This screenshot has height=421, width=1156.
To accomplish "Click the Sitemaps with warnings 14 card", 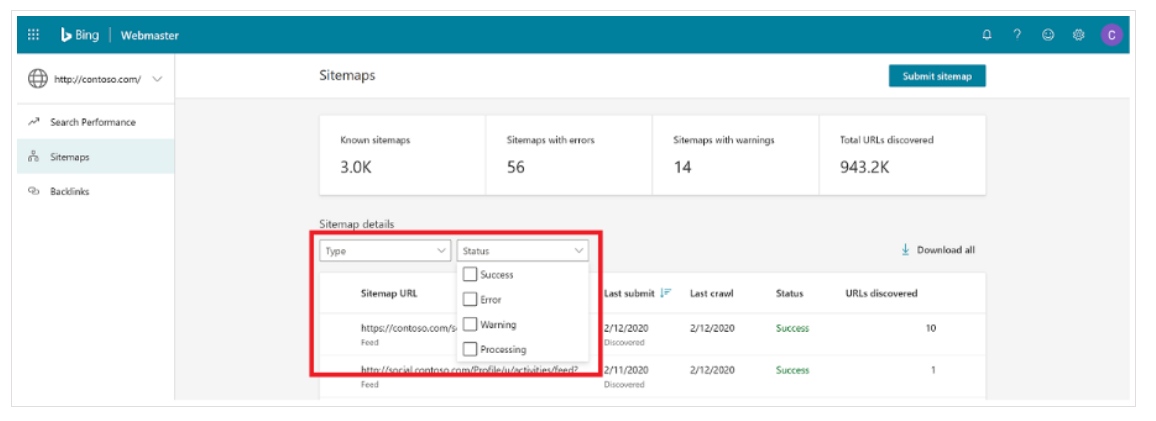I will pyautogui.click(x=735, y=155).
